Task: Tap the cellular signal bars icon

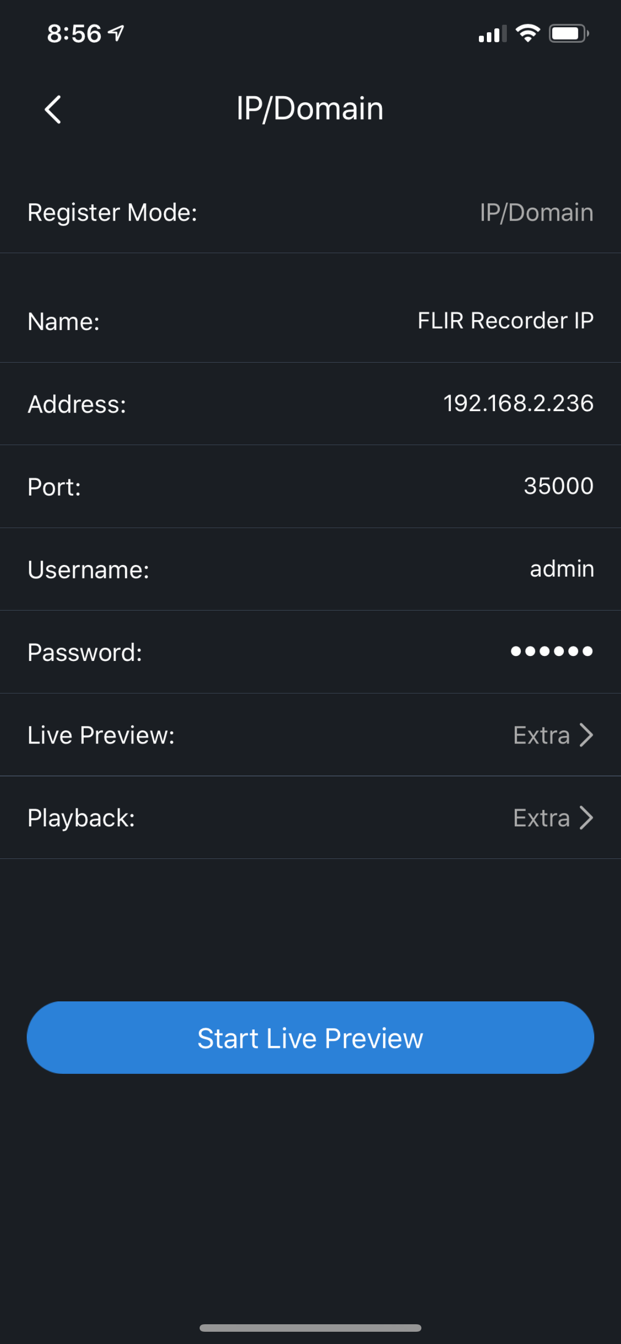Action: tap(491, 35)
